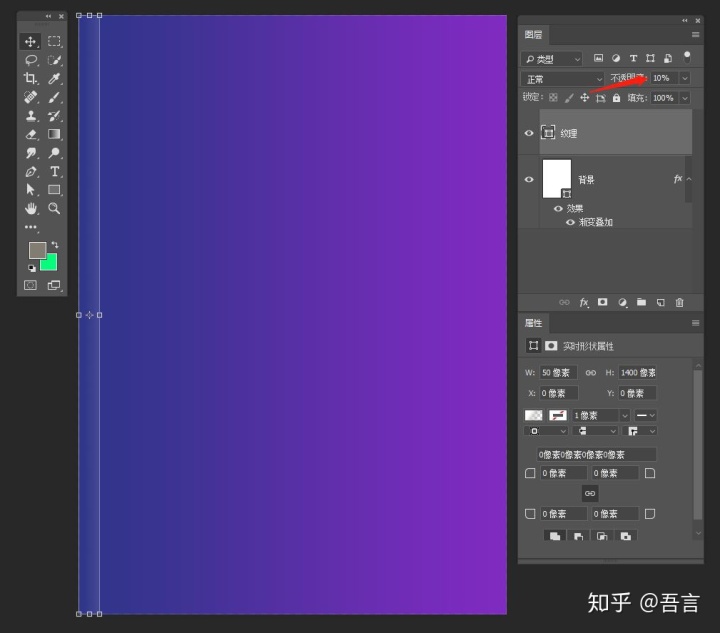Hide the 纹理 layer
The height and width of the screenshot is (633, 720).
[x=529, y=133]
